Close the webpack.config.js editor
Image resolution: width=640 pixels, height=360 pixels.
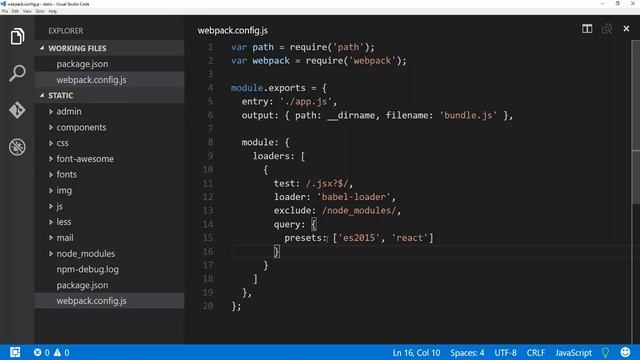[626, 29]
